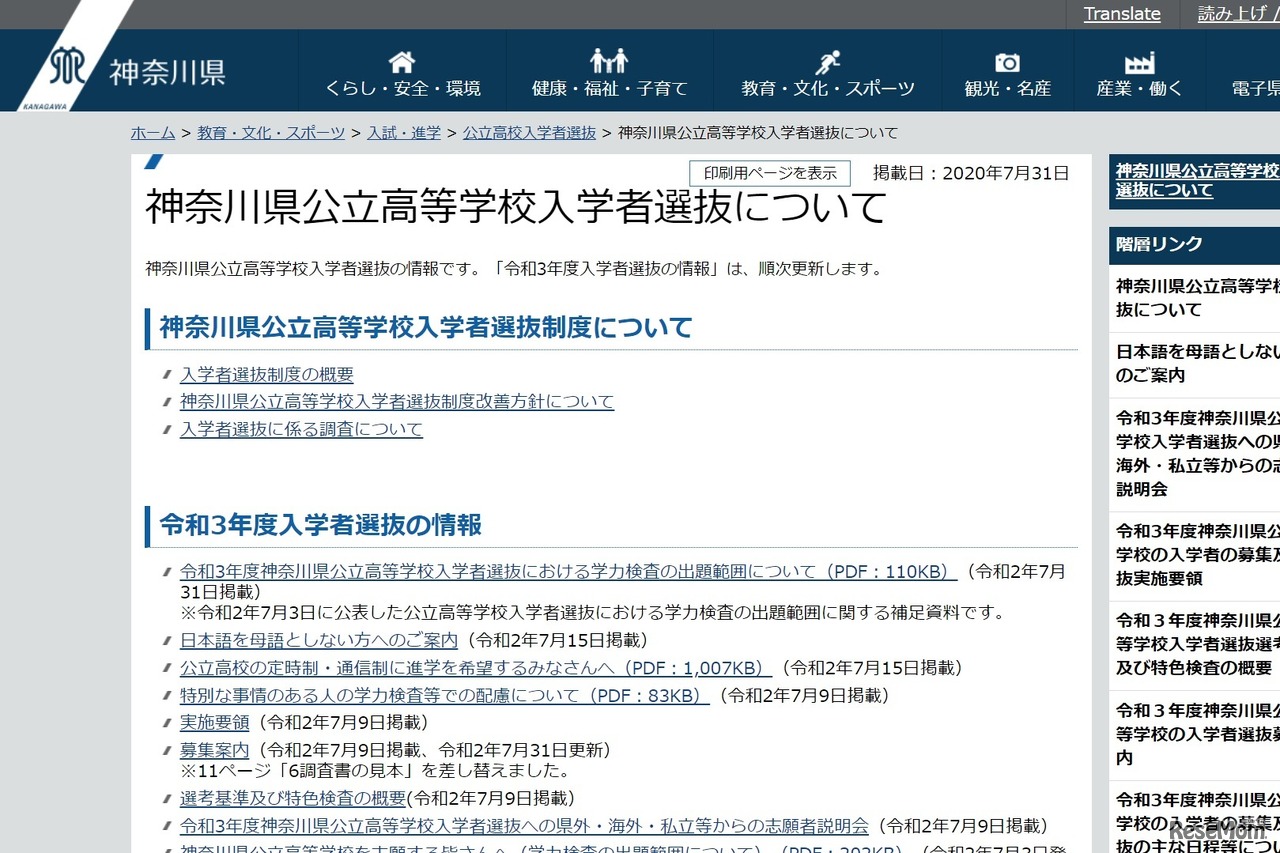The image size is (1280, 853).
Task: Open 入学者選抜制度の概要
Action: tap(264, 374)
